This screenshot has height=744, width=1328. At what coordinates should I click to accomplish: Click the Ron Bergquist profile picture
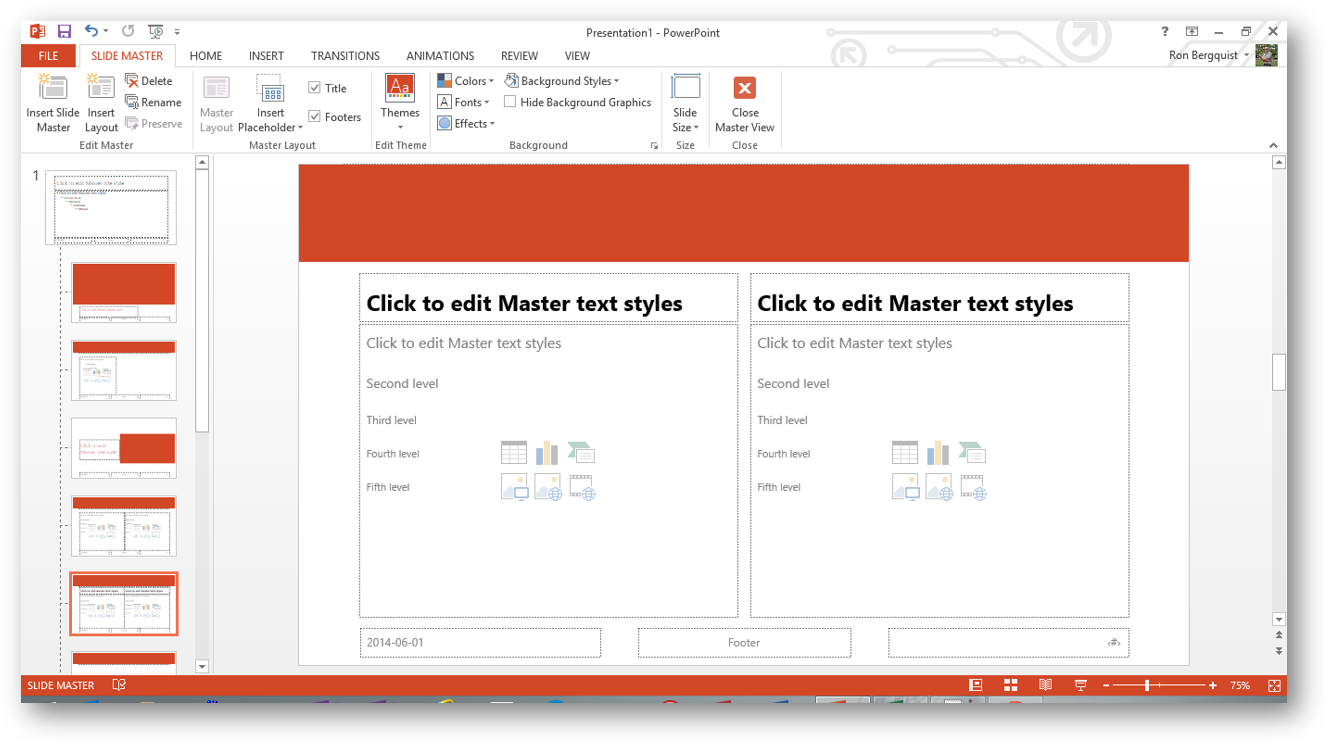pos(1266,55)
